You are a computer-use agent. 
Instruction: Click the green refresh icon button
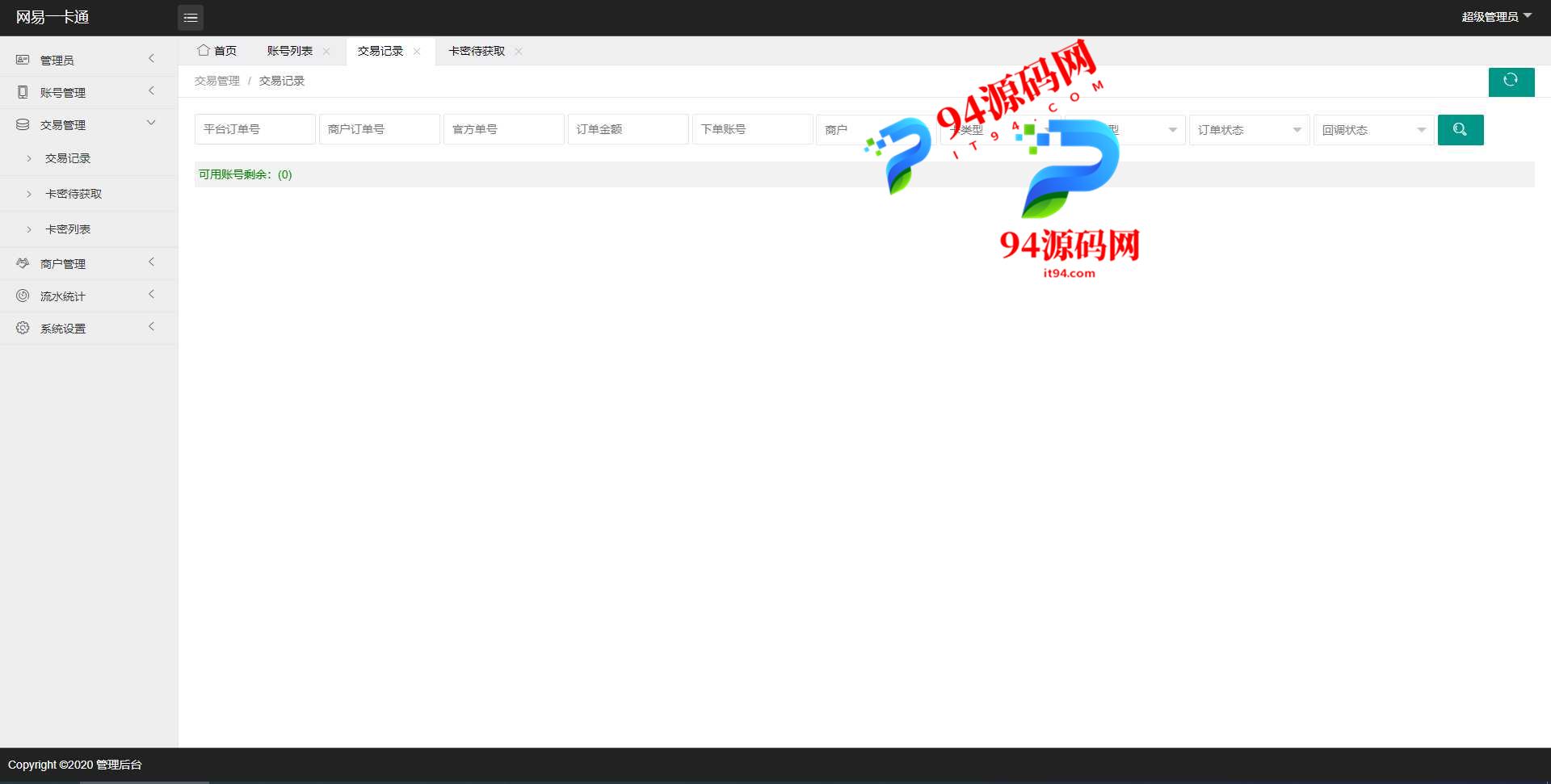tap(1511, 82)
